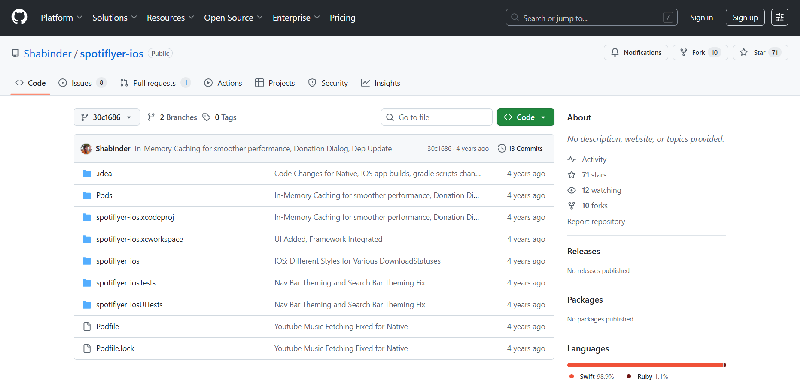
Task: Open the Podfile row's Youtube Music commit message
Action: coord(341,327)
